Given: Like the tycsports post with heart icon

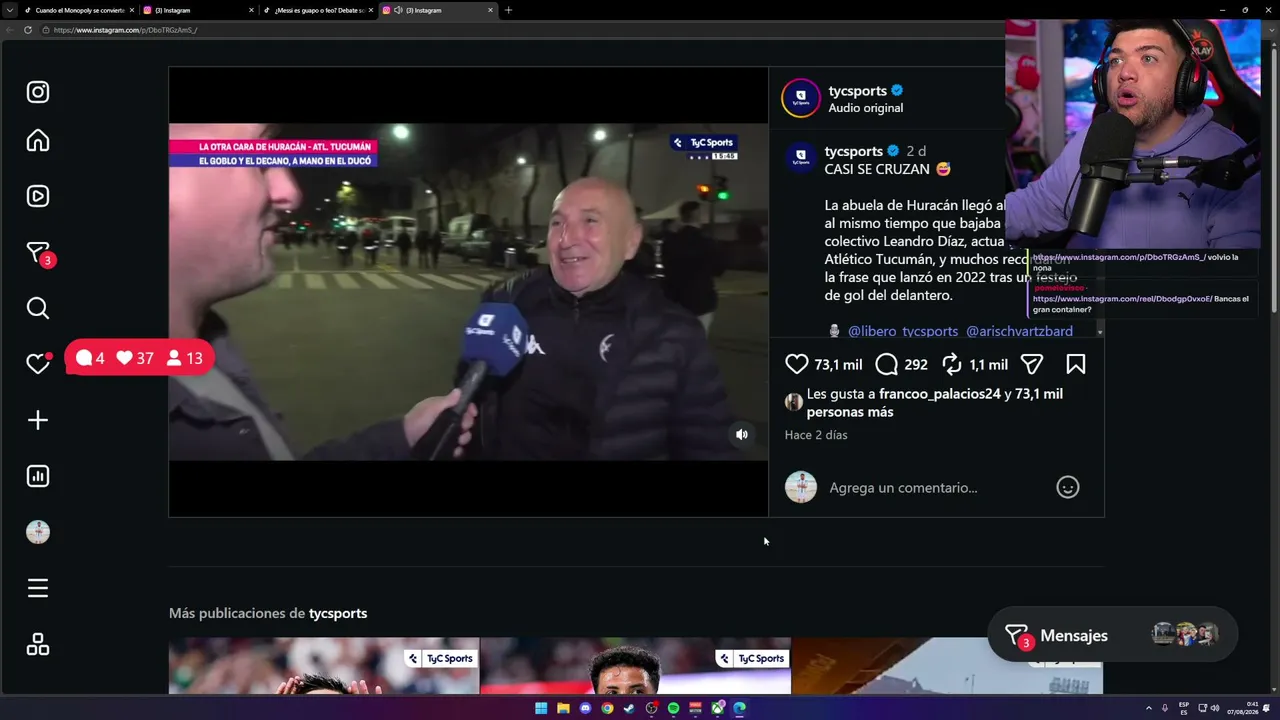Looking at the screenshot, I should [796, 364].
